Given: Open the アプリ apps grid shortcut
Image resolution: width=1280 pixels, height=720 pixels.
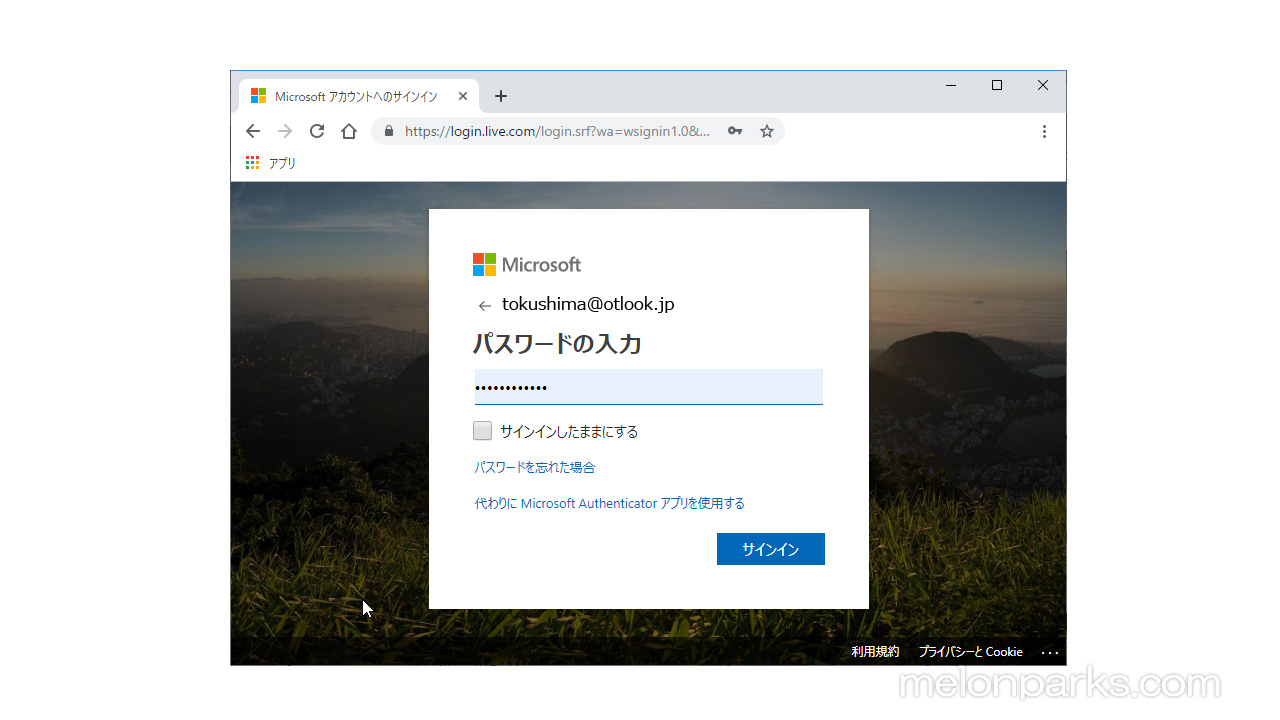Looking at the screenshot, I should (x=271, y=163).
